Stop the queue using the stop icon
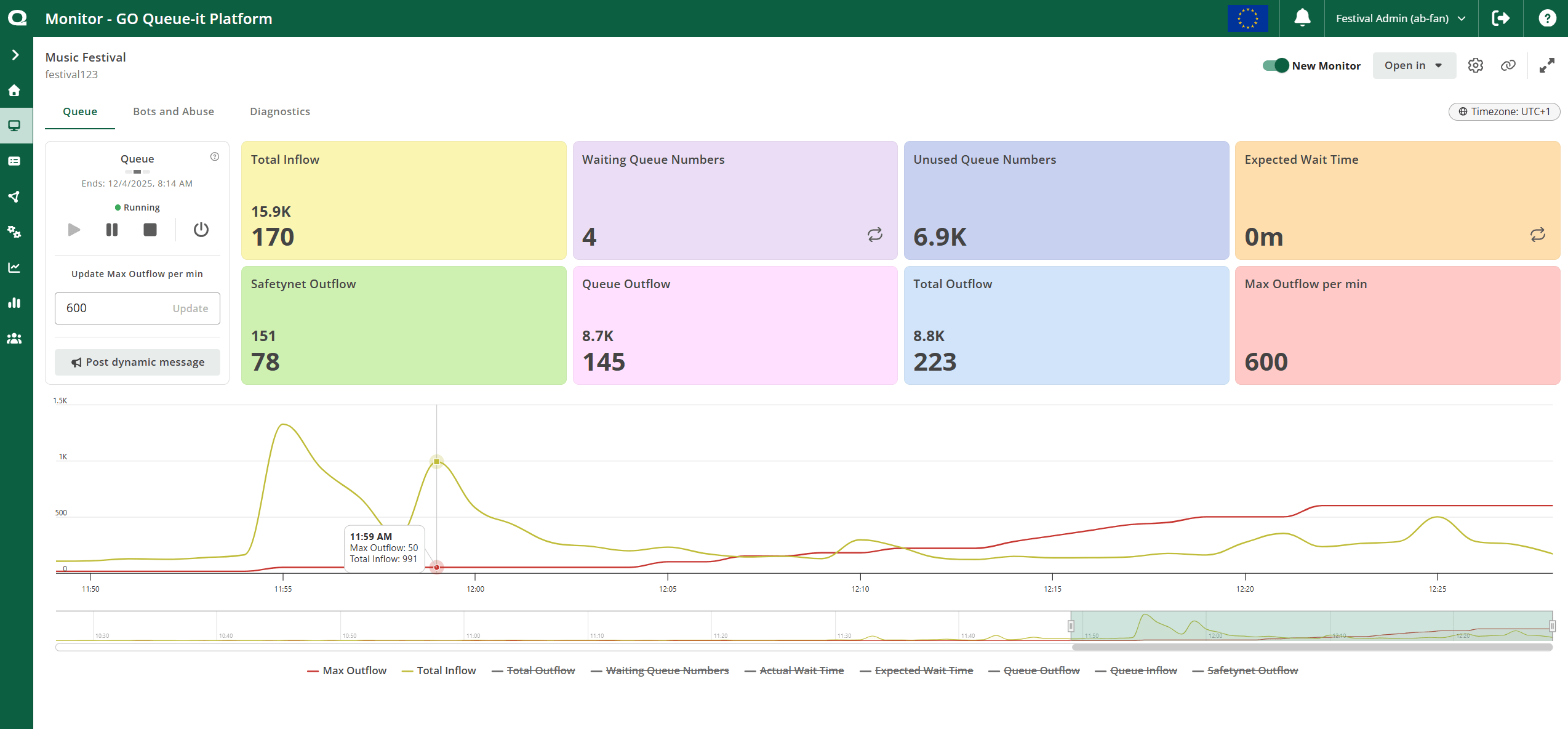Viewport: 1568px width, 729px height. tap(150, 230)
